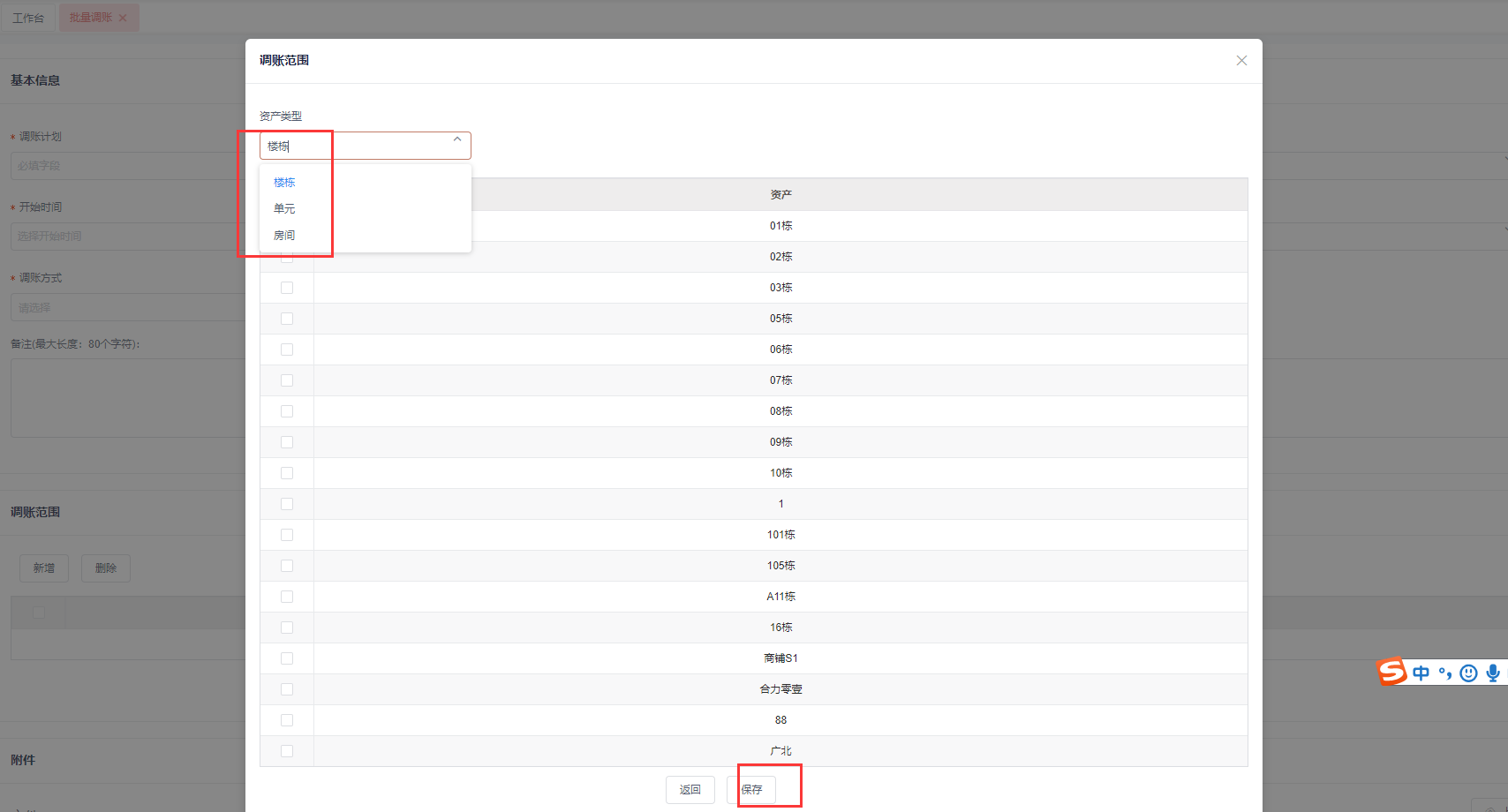Viewport: 1508px width, 812px height.
Task: Click the 03栋 cell
Action: [x=780, y=288]
